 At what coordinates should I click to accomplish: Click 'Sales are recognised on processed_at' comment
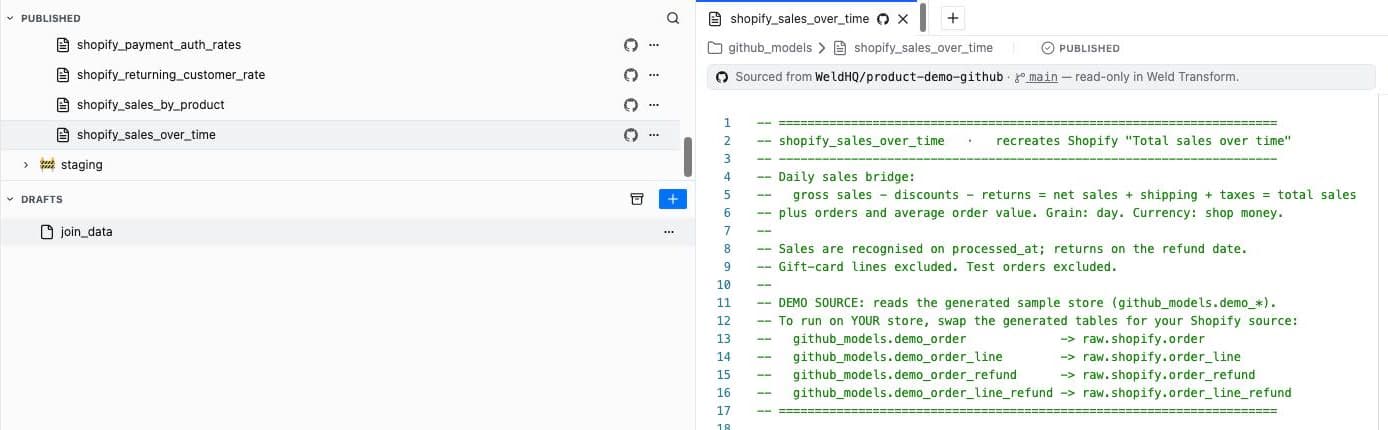pyautogui.click(x=1002, y=249)
